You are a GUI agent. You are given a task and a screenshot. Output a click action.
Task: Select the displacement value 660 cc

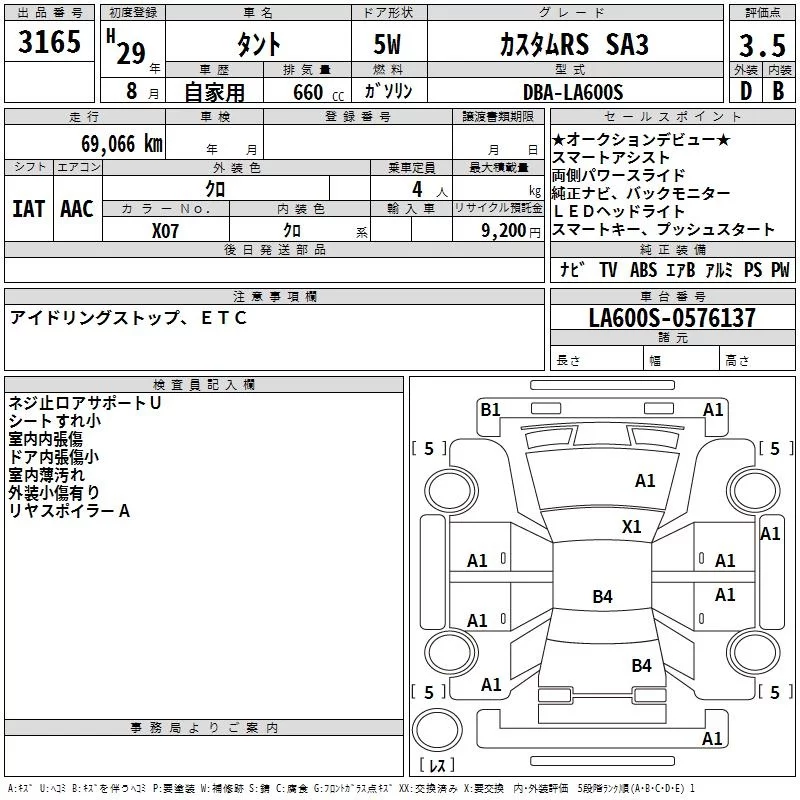point(318,92)
